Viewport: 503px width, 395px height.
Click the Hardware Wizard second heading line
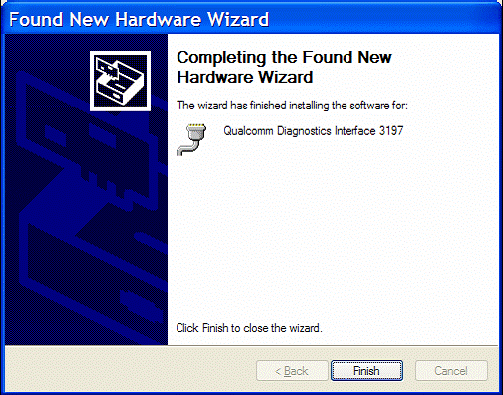245,77
